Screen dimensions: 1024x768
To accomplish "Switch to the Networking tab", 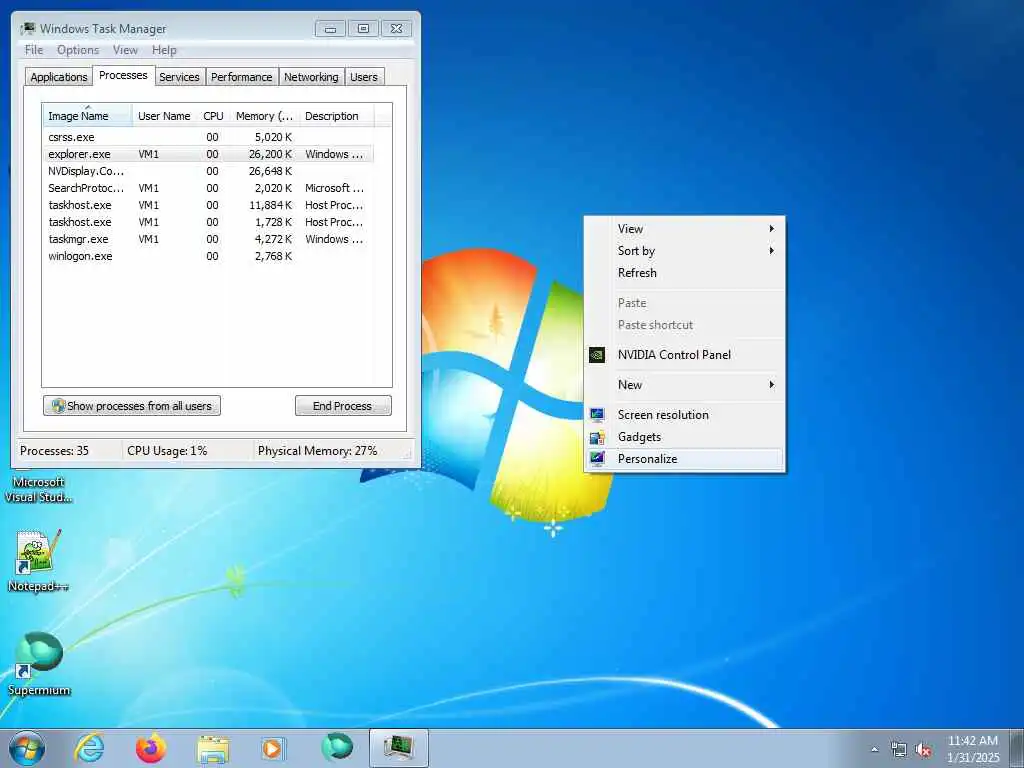I will tap(312, 77).
